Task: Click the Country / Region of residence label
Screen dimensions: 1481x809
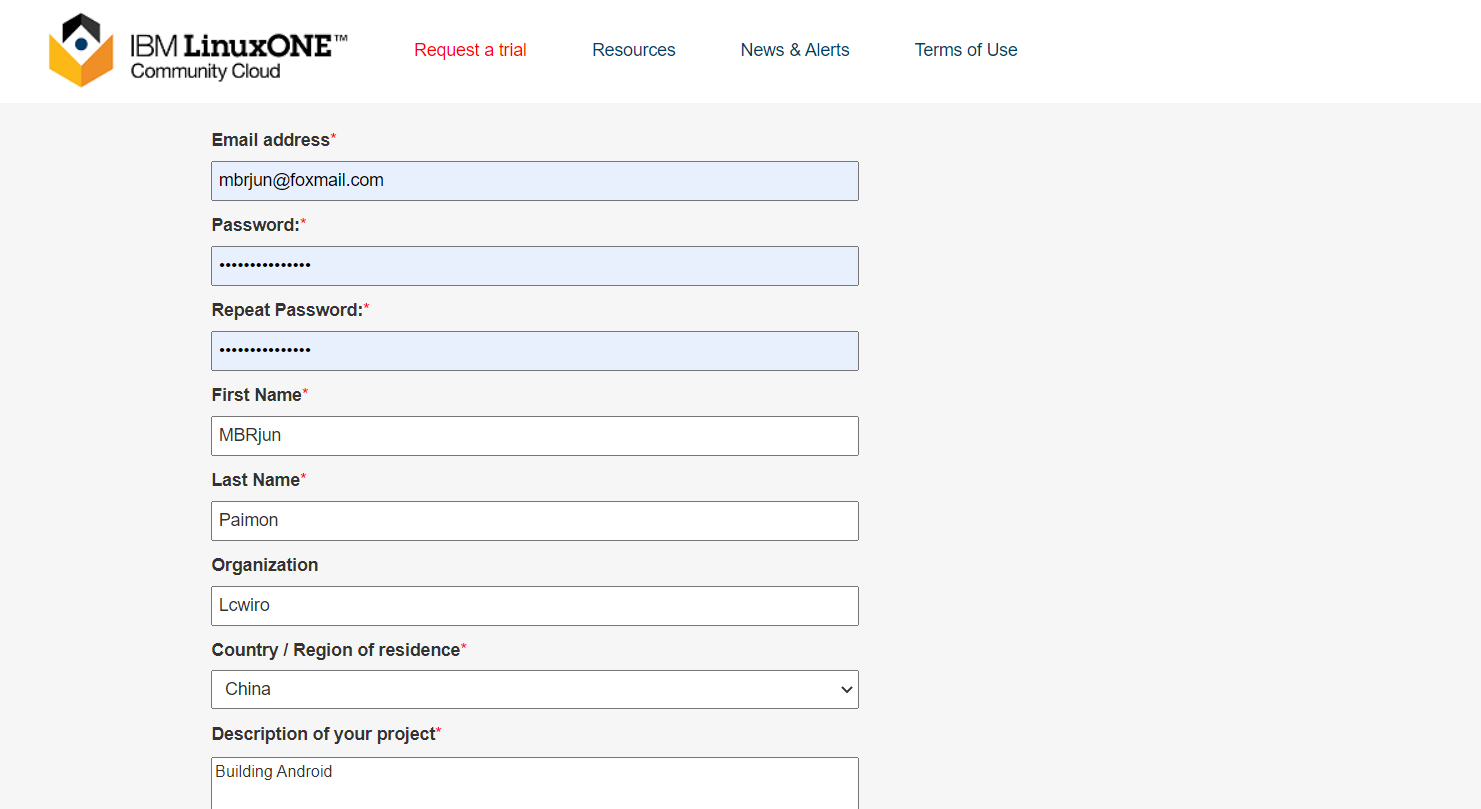Action: (x=335, y=650)
